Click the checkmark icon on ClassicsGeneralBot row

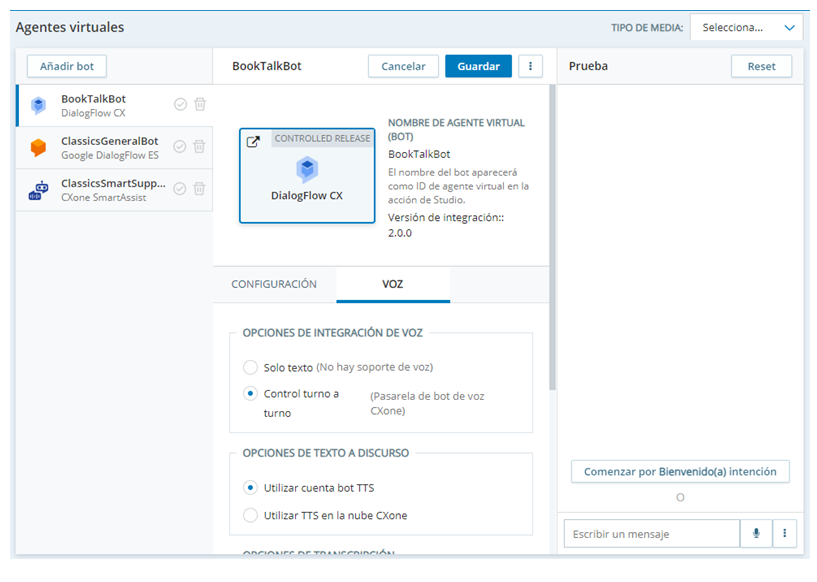[x=180, y=146]
